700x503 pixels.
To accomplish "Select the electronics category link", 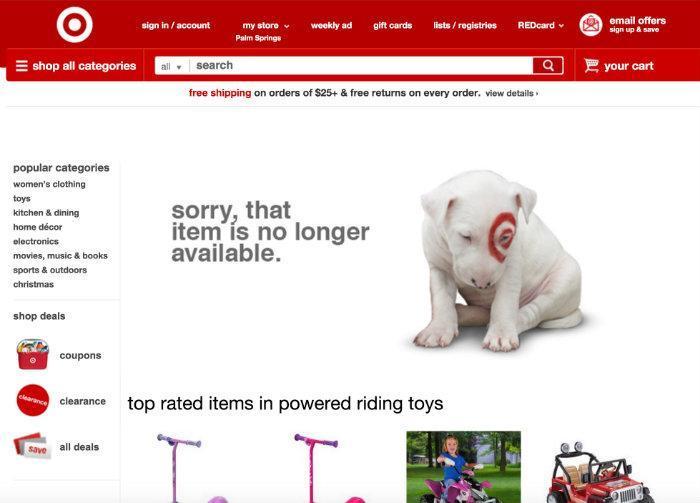I will click(36, 241).
